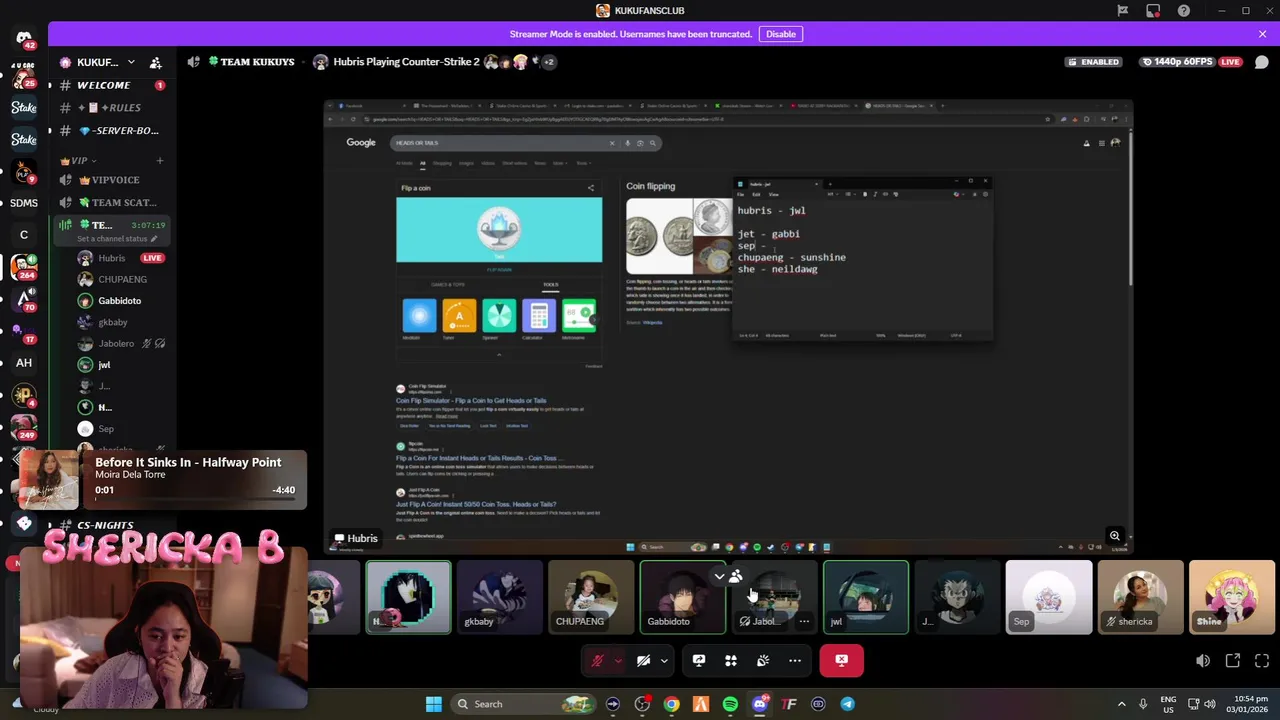
Task: Show chat icon at top right
Action: pos(1261,62)
